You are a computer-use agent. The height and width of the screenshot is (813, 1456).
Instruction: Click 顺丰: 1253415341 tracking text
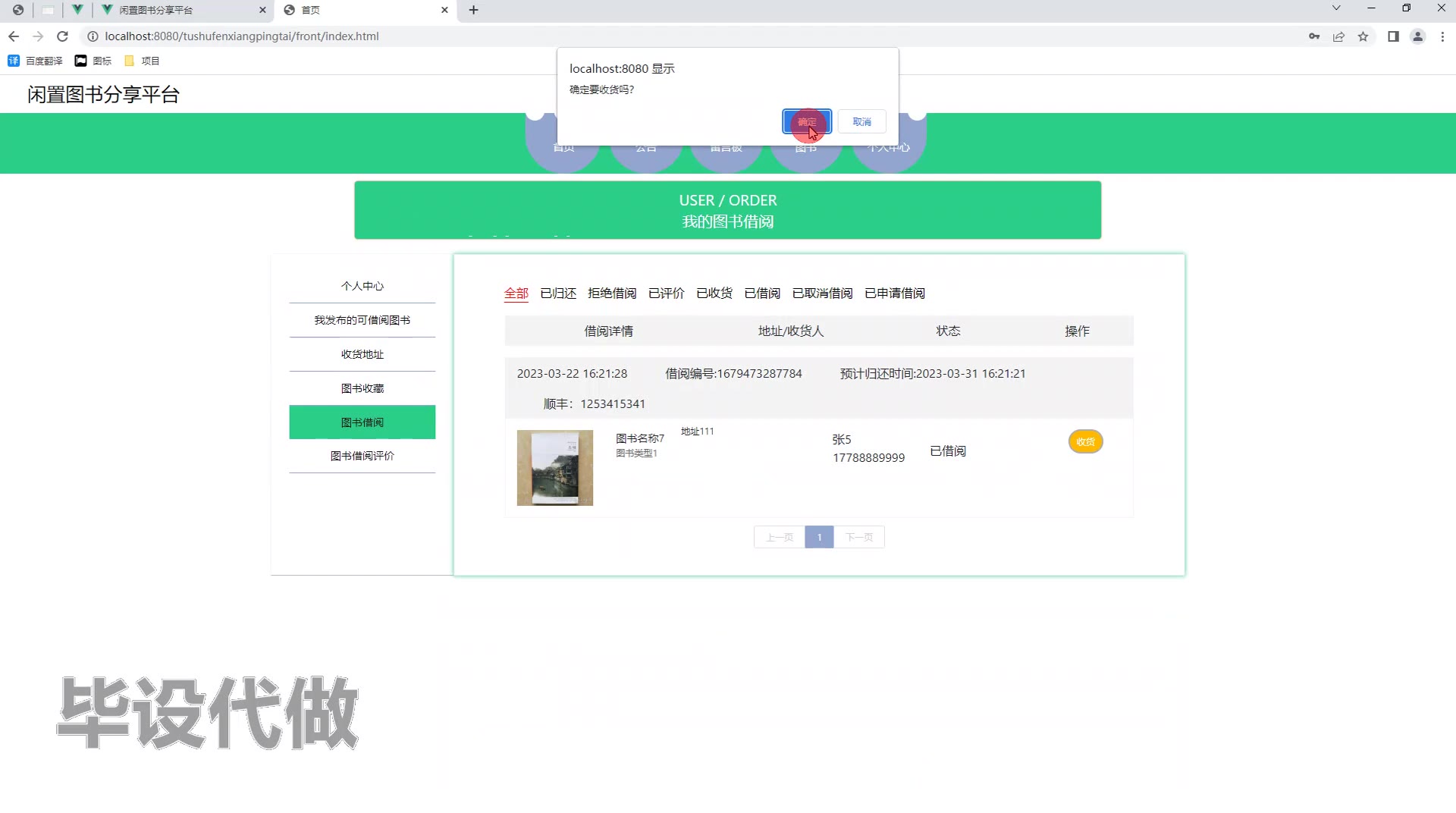pyautogui.click(x=595, y=403)
